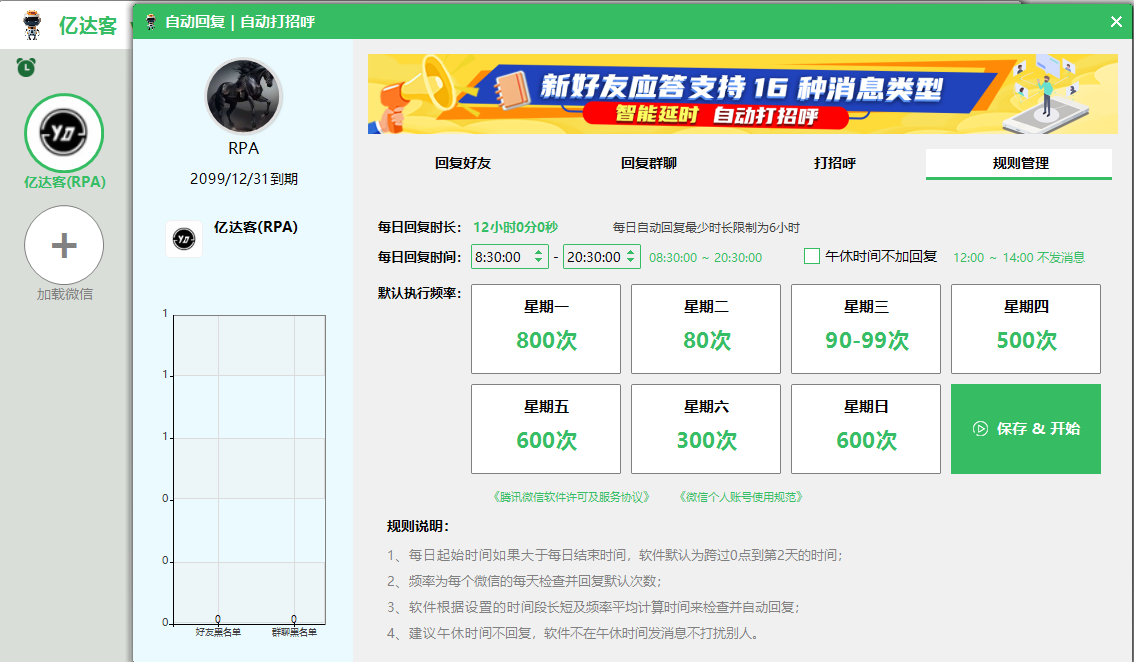Select the 星期一 800次 frequency card
The height and width of the screenshot is (662, 1134).
546,328
